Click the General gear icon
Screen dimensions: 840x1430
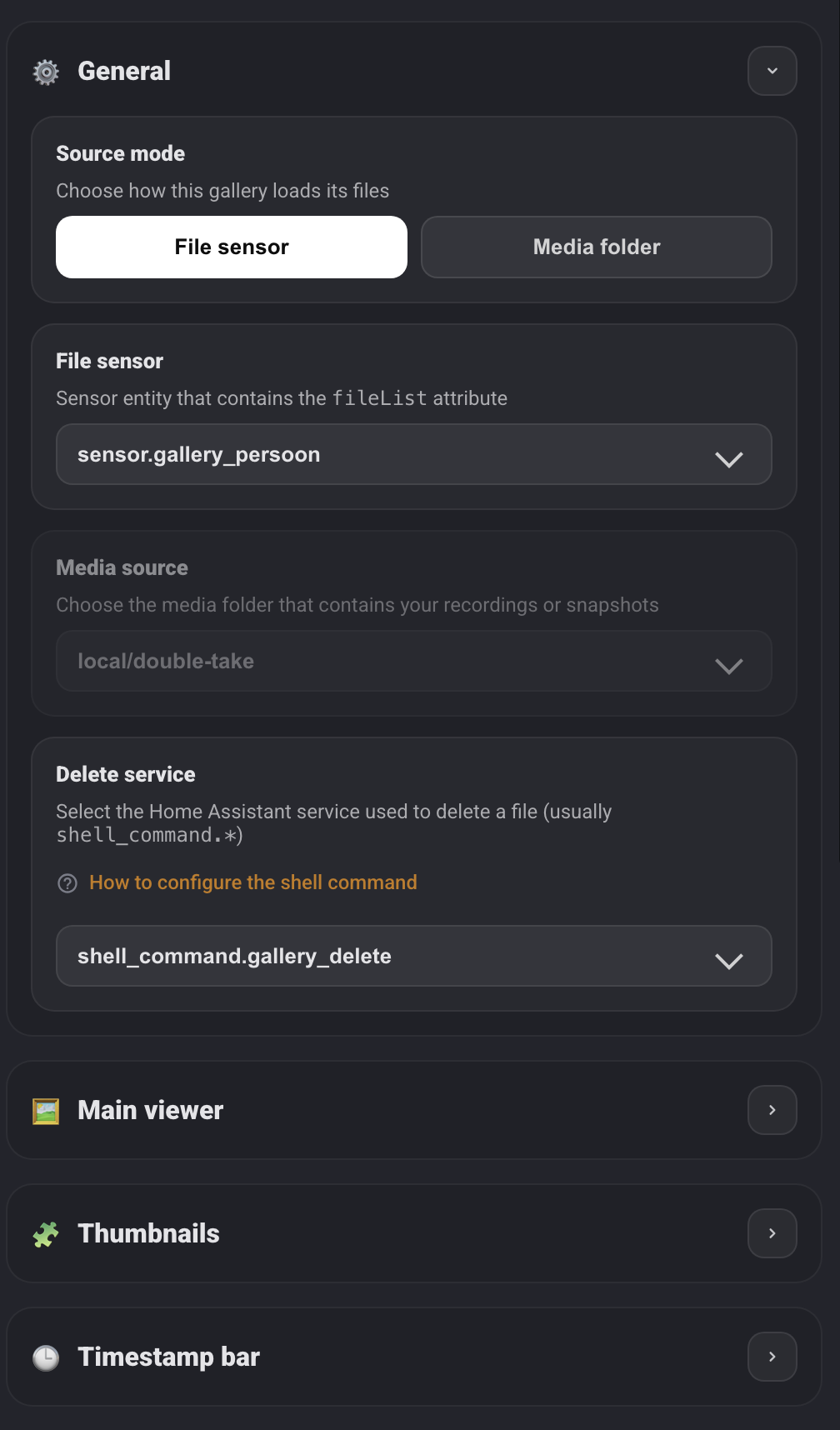pyautogui.click(x=46, y=72)
